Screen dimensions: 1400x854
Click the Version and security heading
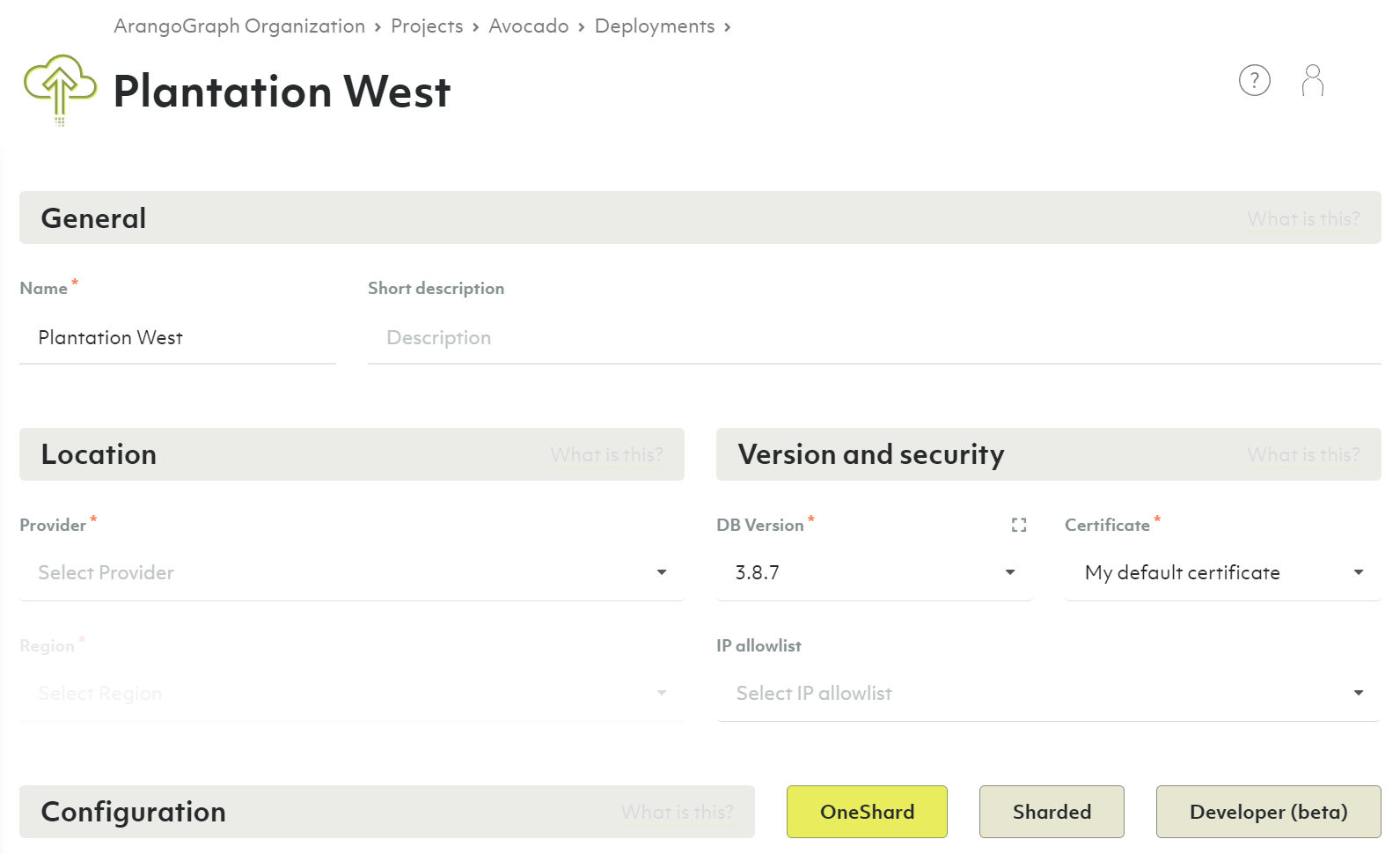coord(871,454)
